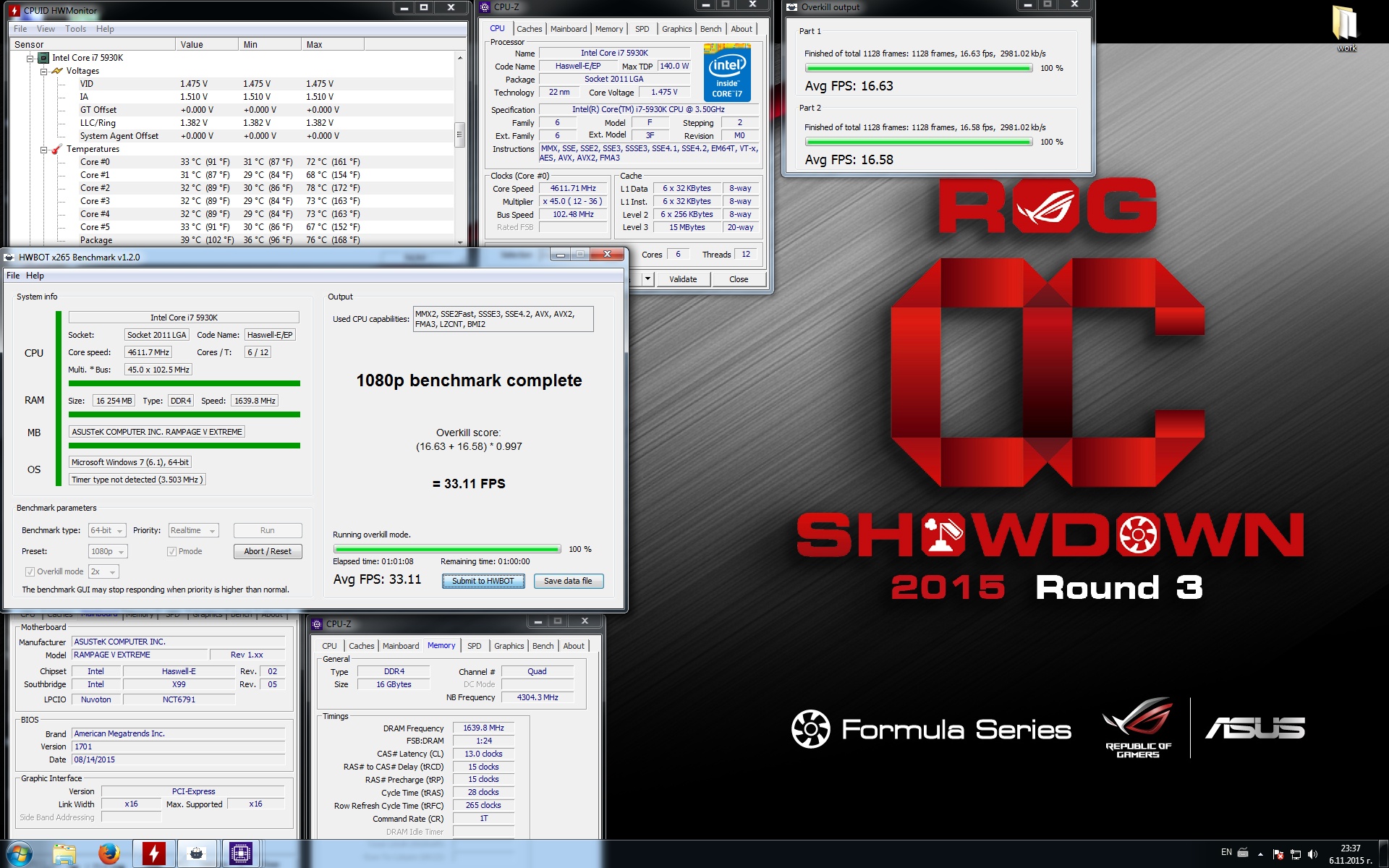
Task: Open Windows Explorer from the taskbar
Action: (64, 854)
